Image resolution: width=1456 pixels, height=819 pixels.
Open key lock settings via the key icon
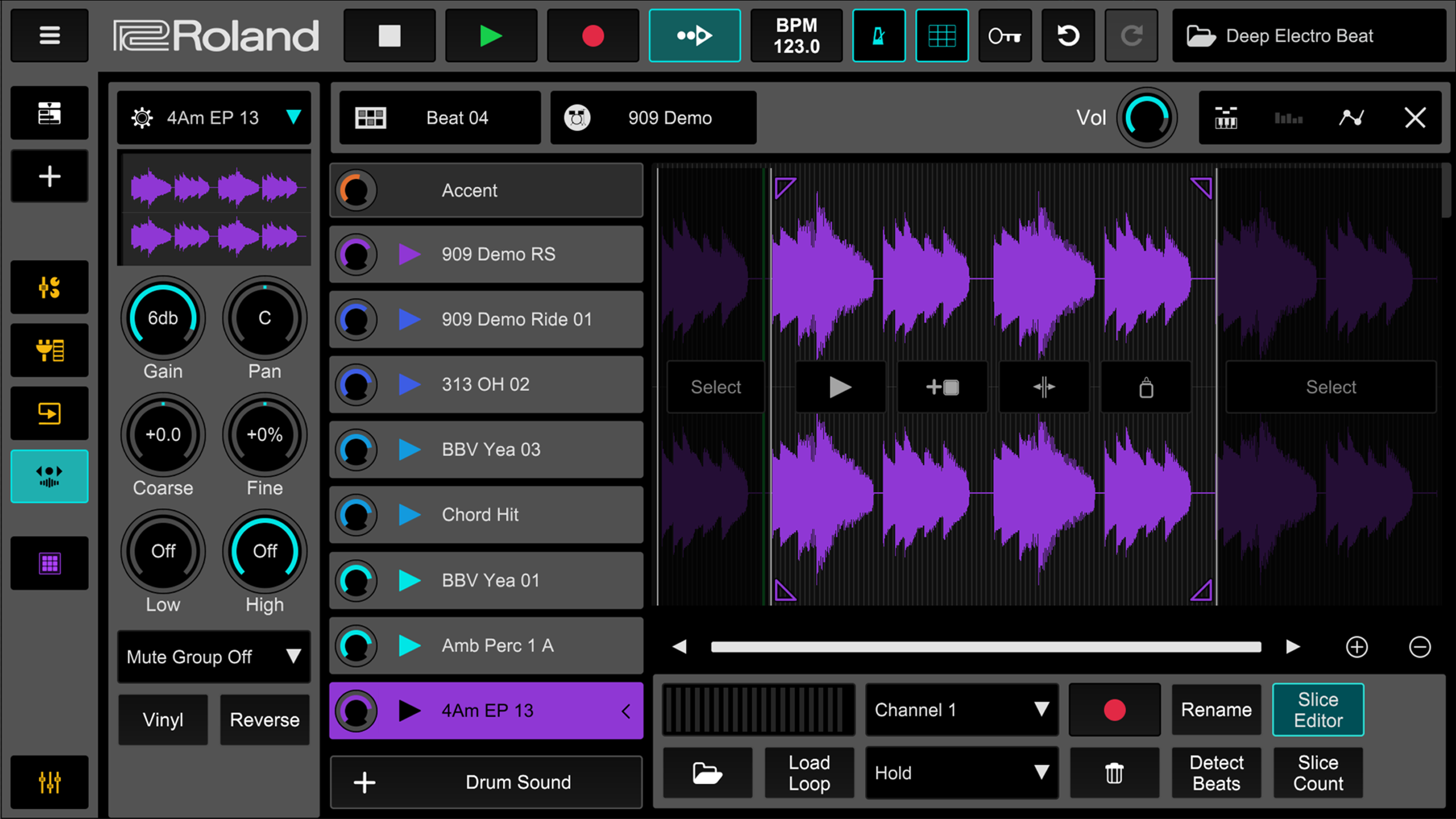(x=1004, y=36)
